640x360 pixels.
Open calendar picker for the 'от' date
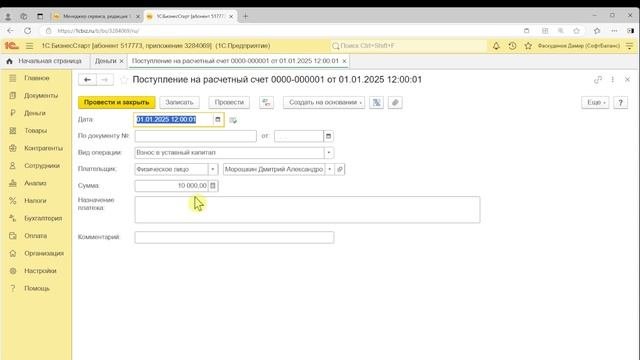click(328, 136)
